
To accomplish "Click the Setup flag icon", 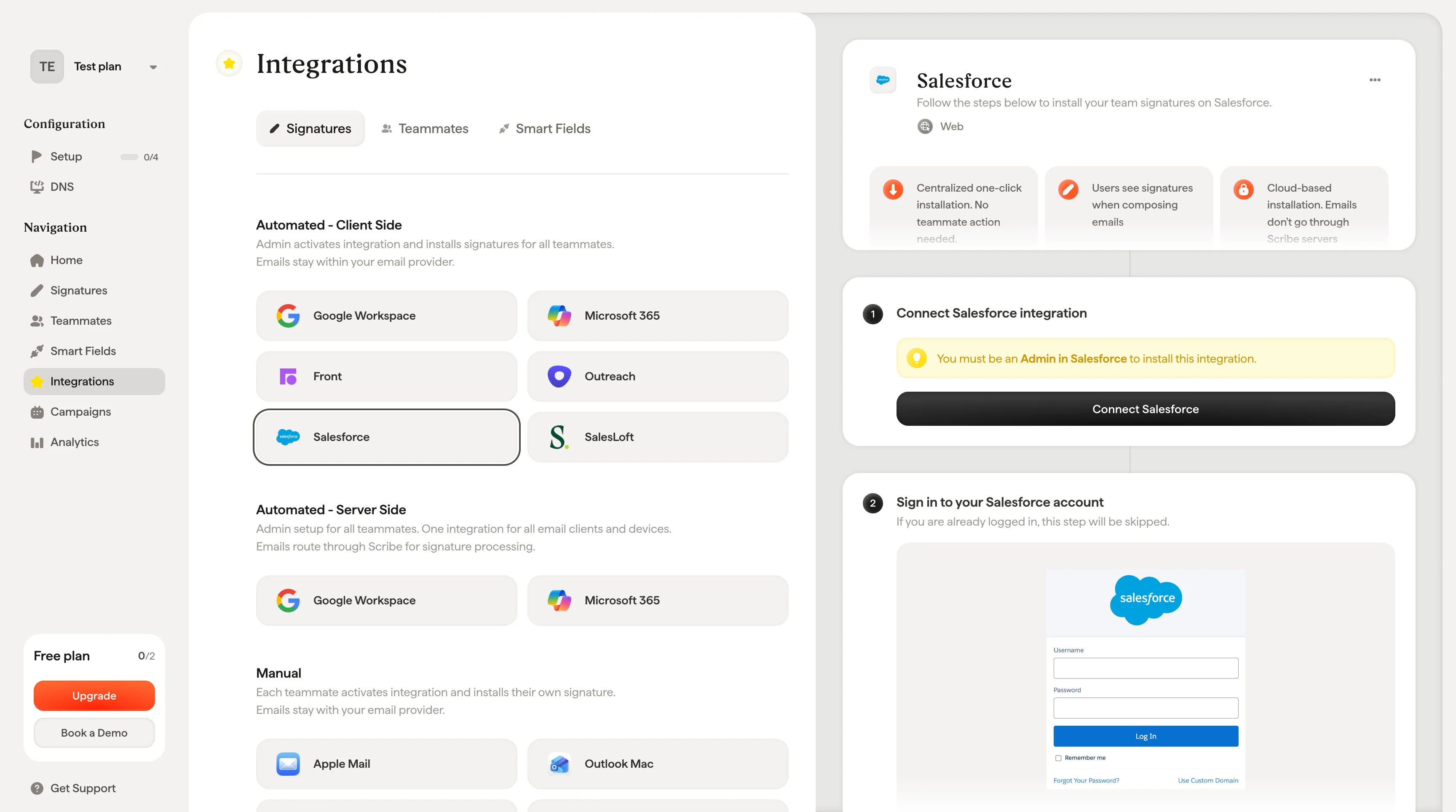I will (37, 157).
